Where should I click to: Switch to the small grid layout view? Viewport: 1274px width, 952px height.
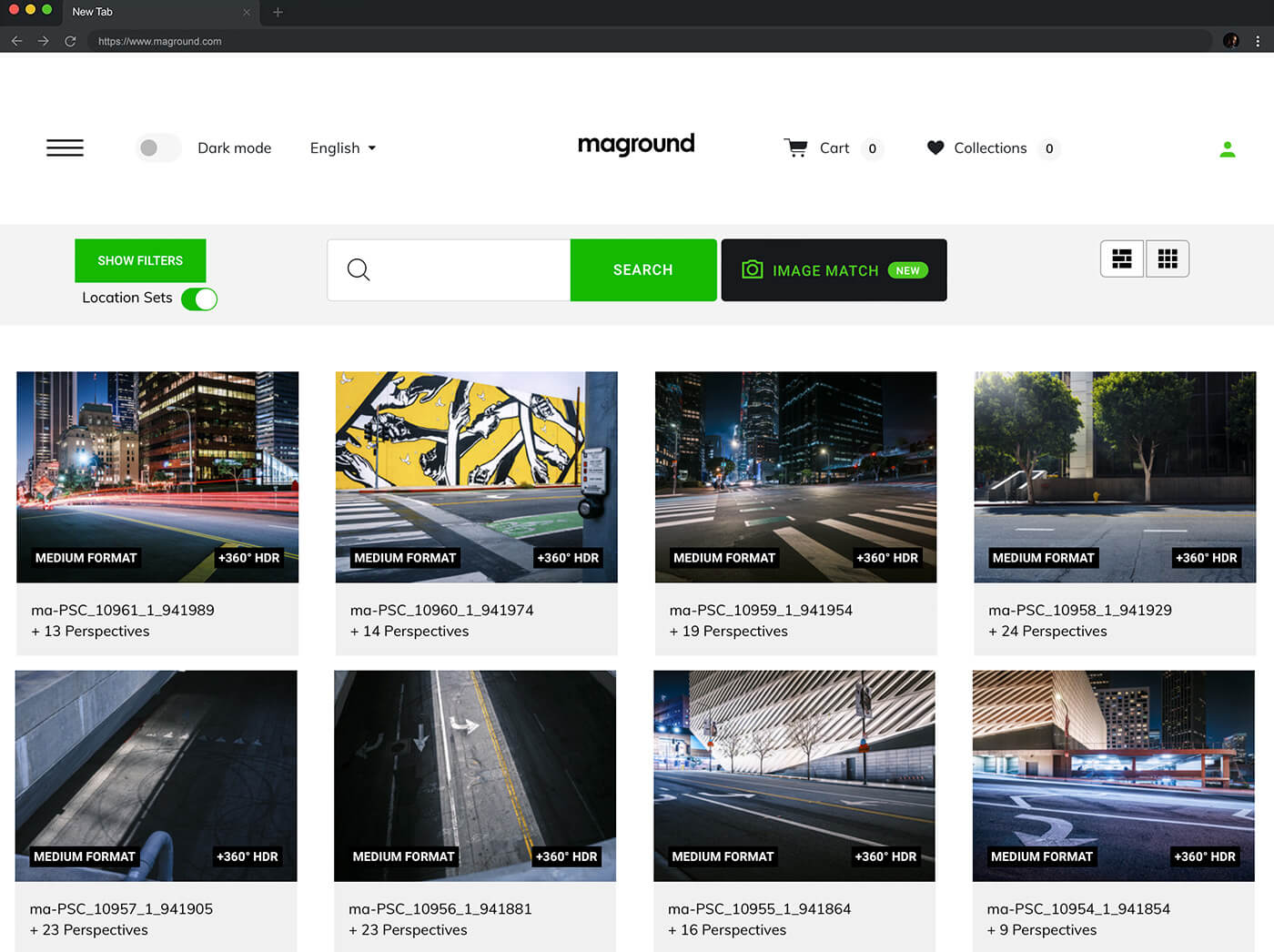[x=1168, y=259]
